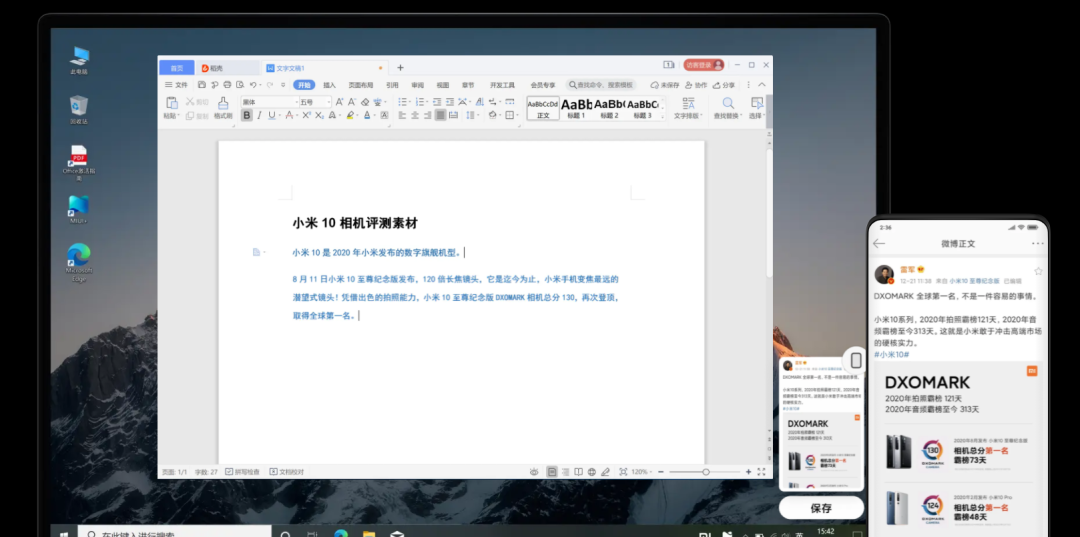Expand the styles gallery arrow
This screenshot has height=537, width=1080.
click(663, 117)
